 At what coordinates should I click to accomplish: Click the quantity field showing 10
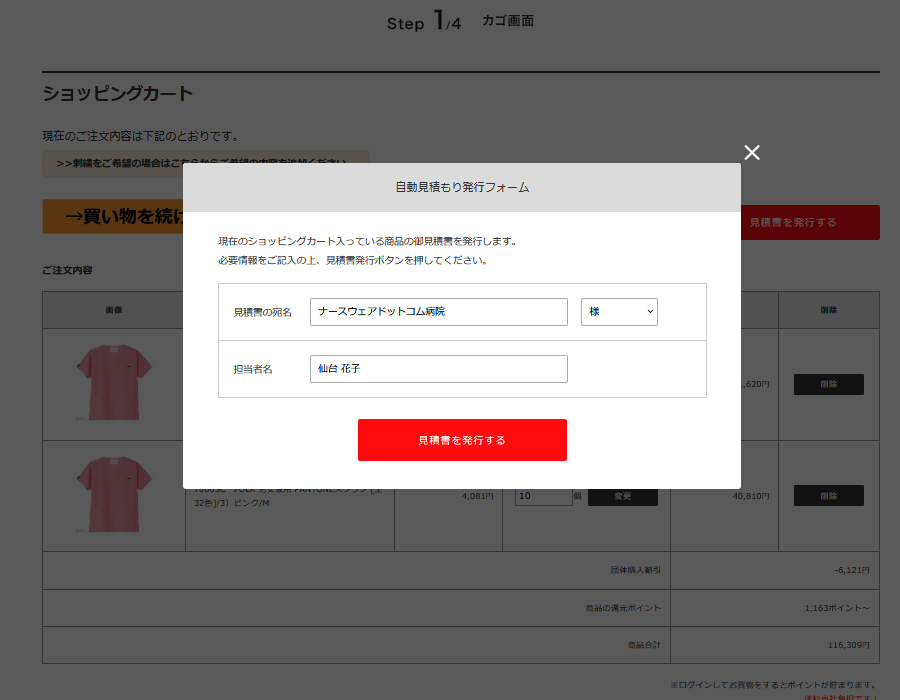(x=543, y=496)
